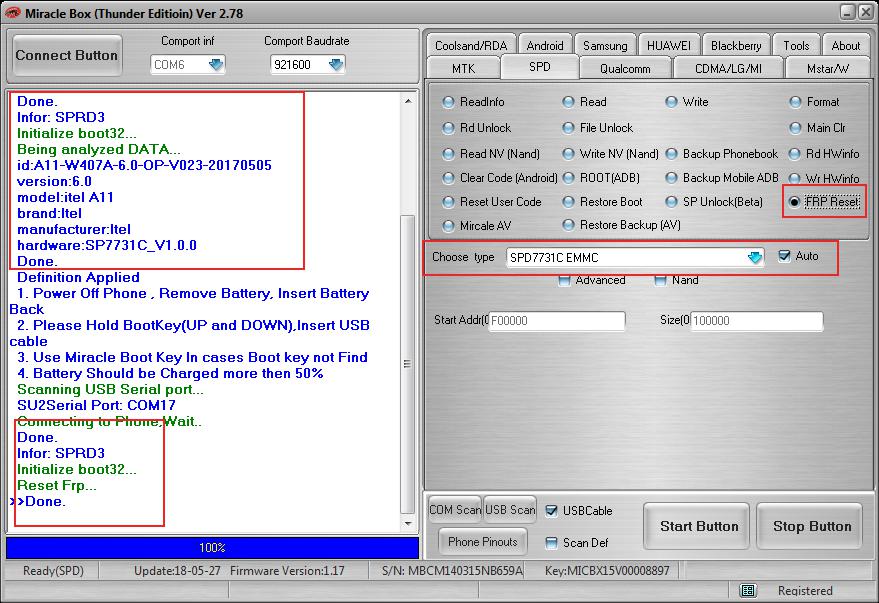This screenshot has width=879, height=603.
Task: Switch to the Samsung tab
Action: coord(605,45)
